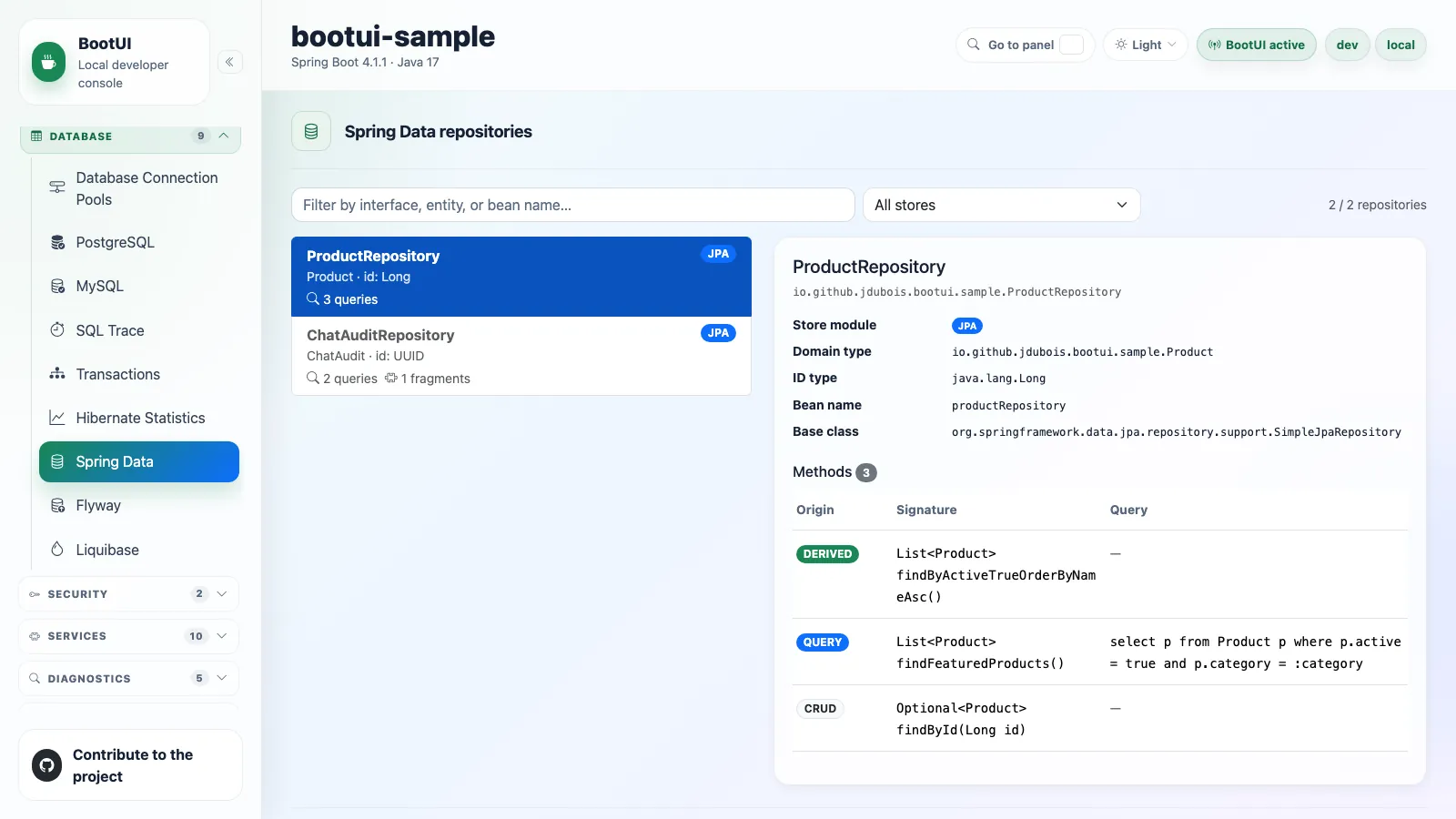
Task: Open Database Connection Pools page
Action: (138, 188)
